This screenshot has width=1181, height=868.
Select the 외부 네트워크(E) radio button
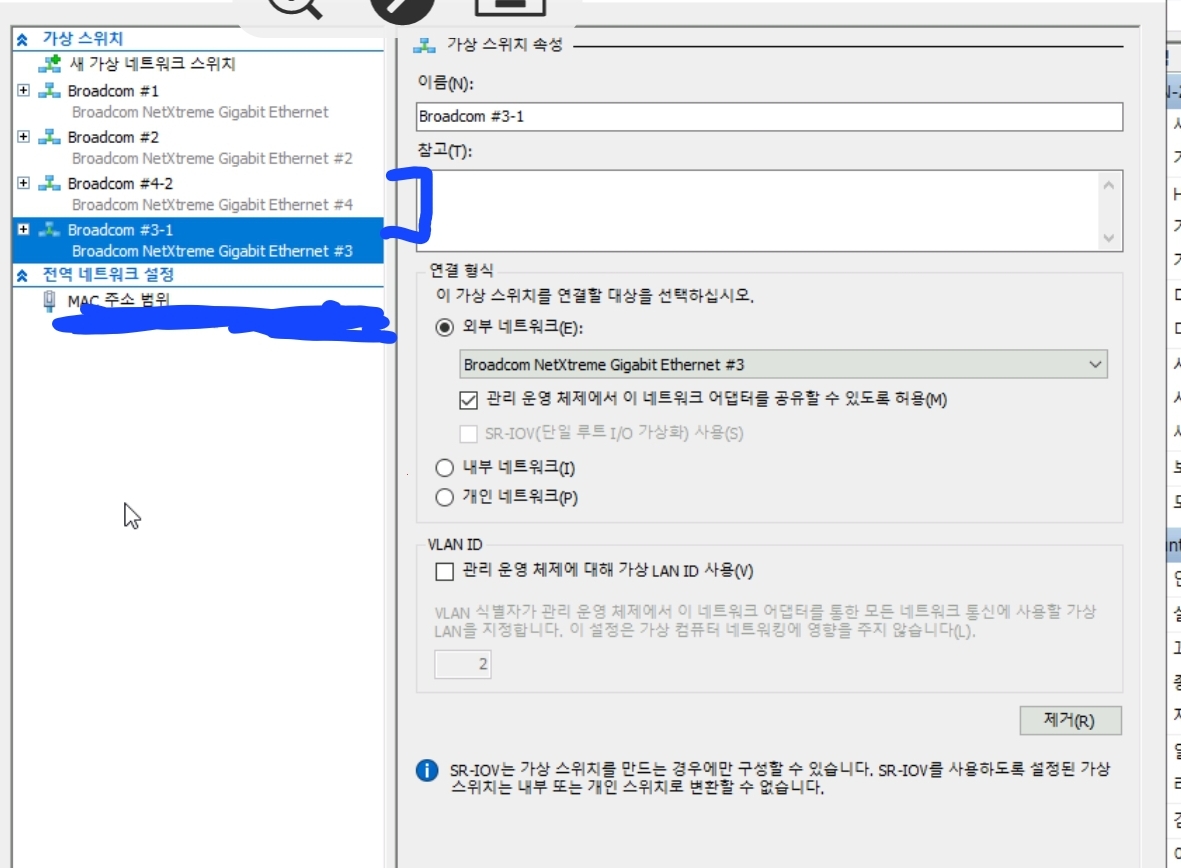click(444, 327)
